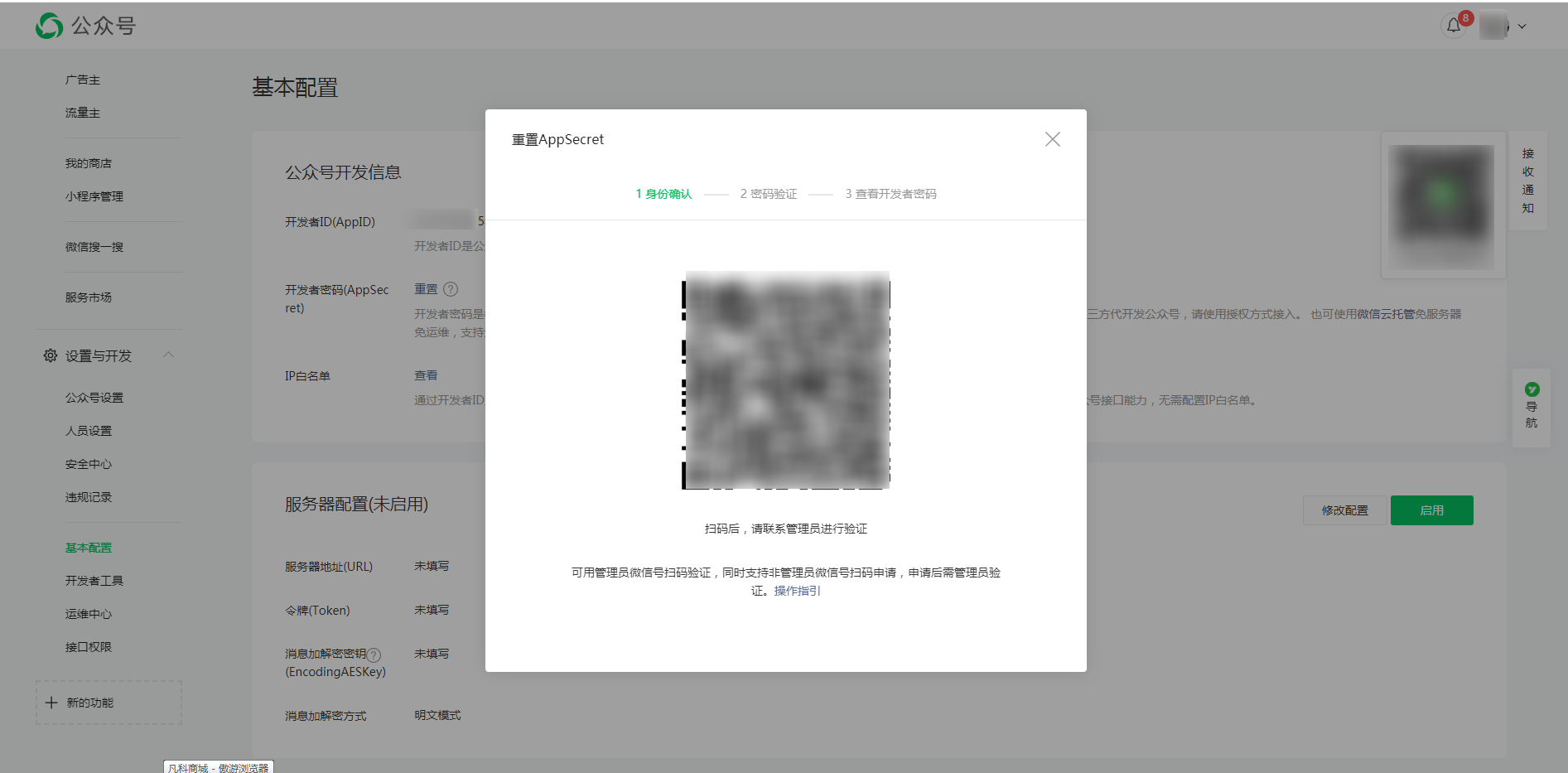Select 公众号设置 in sidebar

(94, 398)
